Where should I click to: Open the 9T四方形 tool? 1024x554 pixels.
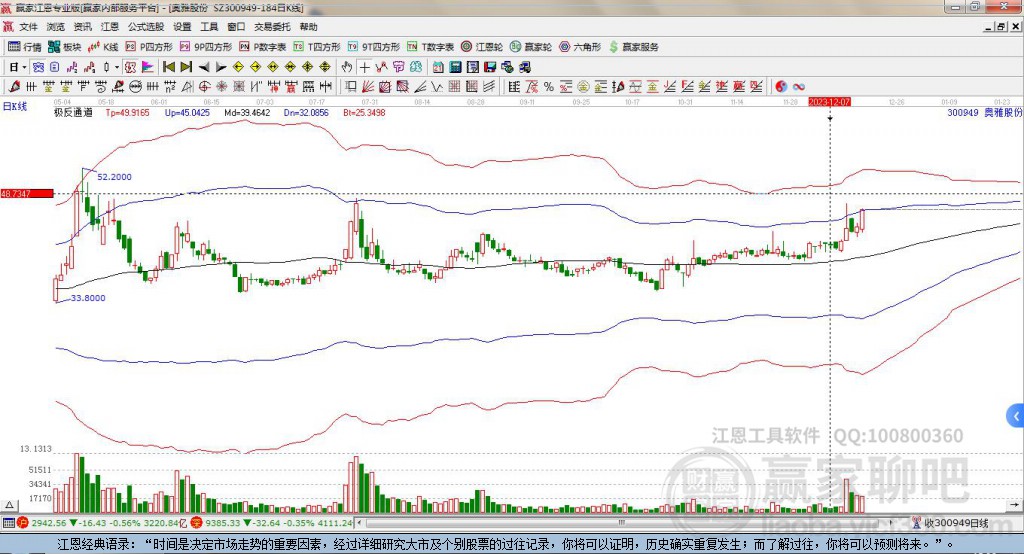point(374,47)
